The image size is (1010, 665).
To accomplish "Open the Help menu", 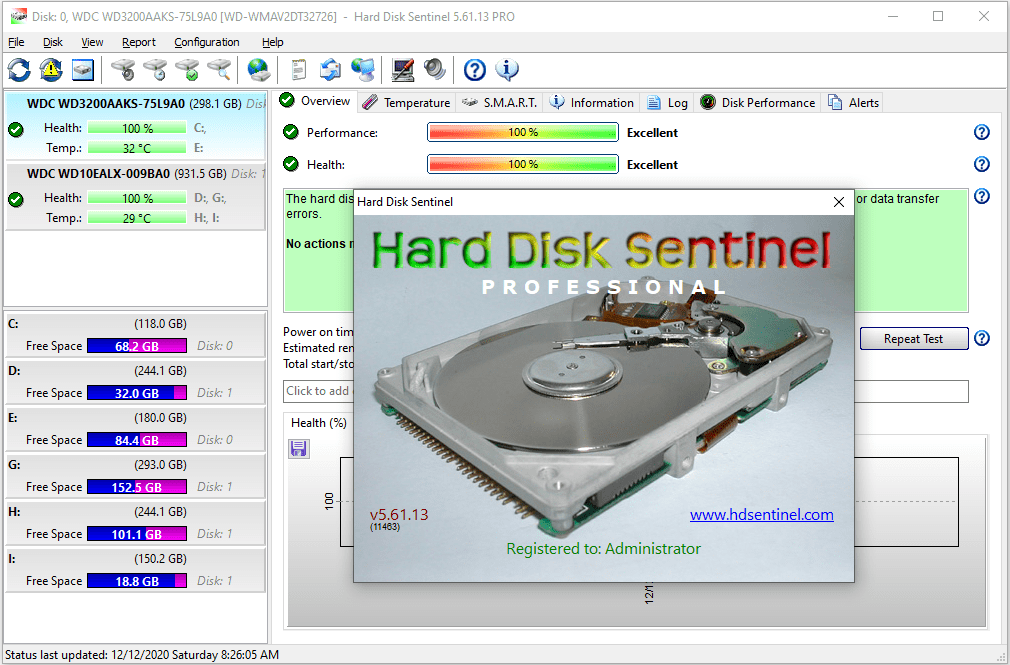I will [272, 42].
